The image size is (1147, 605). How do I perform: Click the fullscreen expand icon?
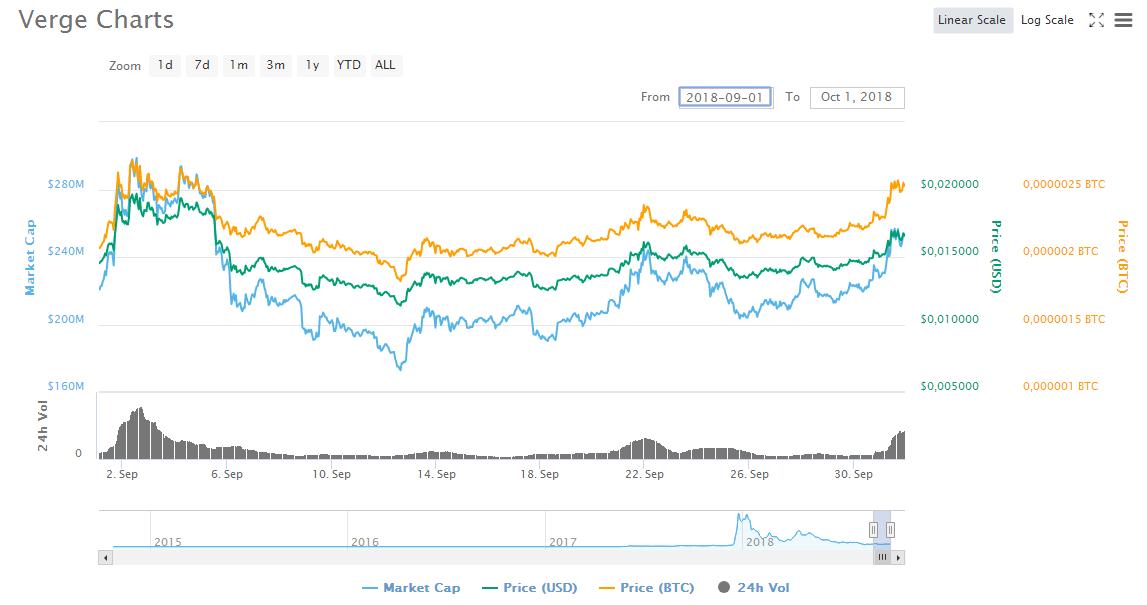tap(1096, 20)
